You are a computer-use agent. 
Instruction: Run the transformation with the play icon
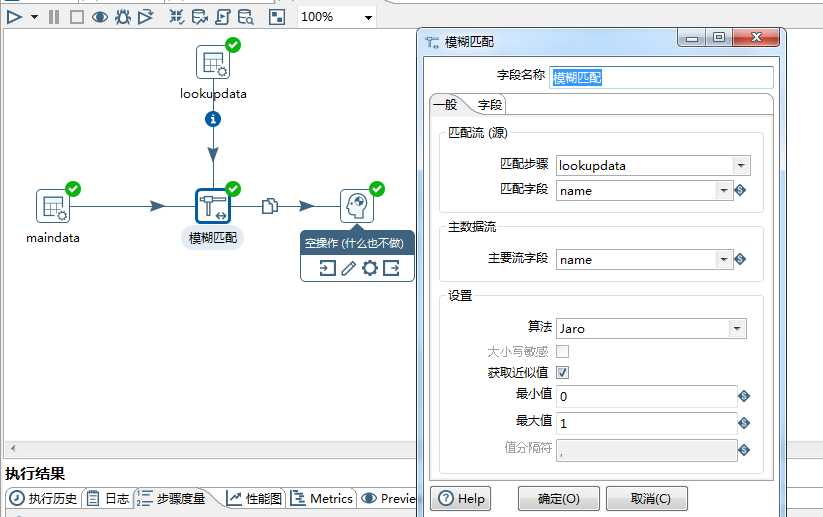(14, 17)
